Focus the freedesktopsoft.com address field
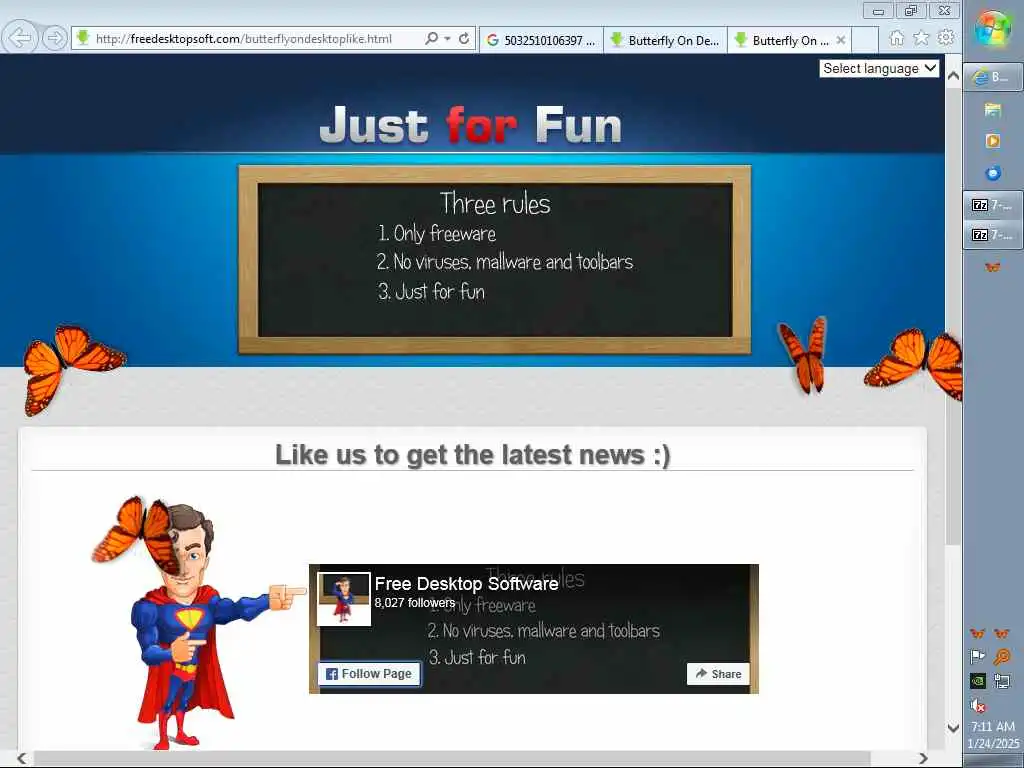Viewport: 1024px width, 768px height. coord(244,39)
